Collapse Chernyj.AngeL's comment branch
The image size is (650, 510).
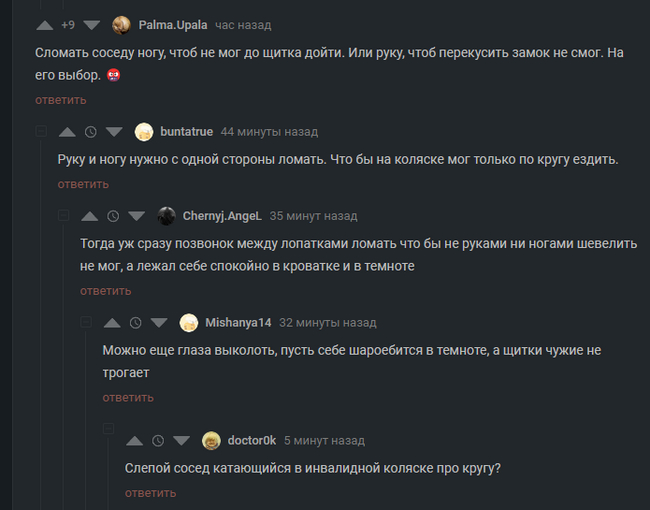pos(63,216)
